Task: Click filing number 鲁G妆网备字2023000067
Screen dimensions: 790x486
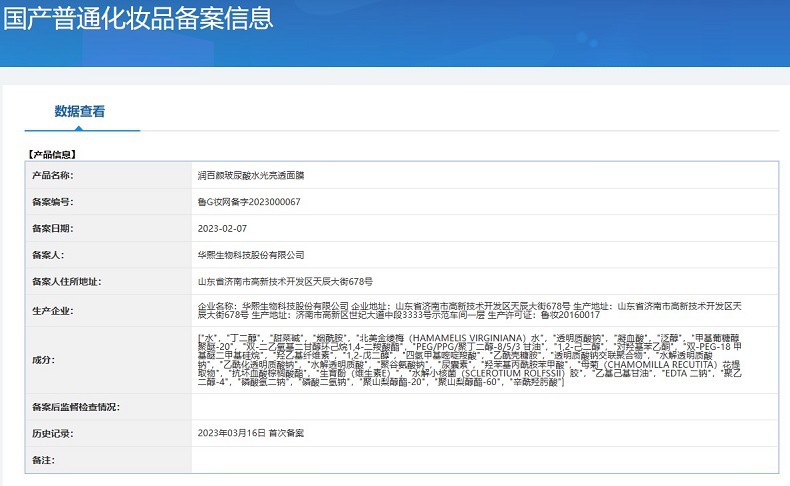Action: click(x=249, y=202)
